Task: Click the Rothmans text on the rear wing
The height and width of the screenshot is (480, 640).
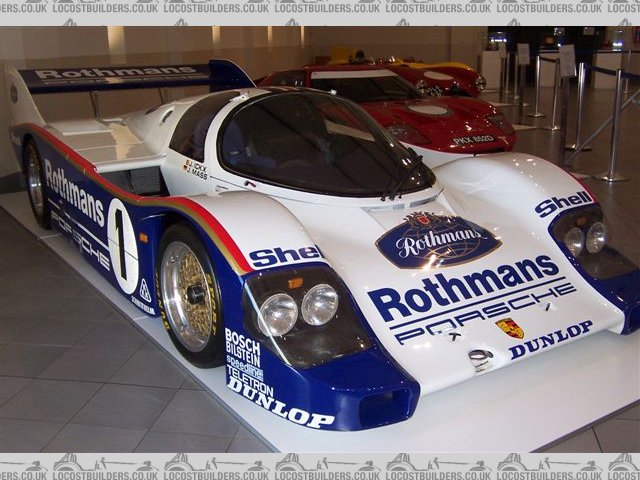Action: coord(116,73)
